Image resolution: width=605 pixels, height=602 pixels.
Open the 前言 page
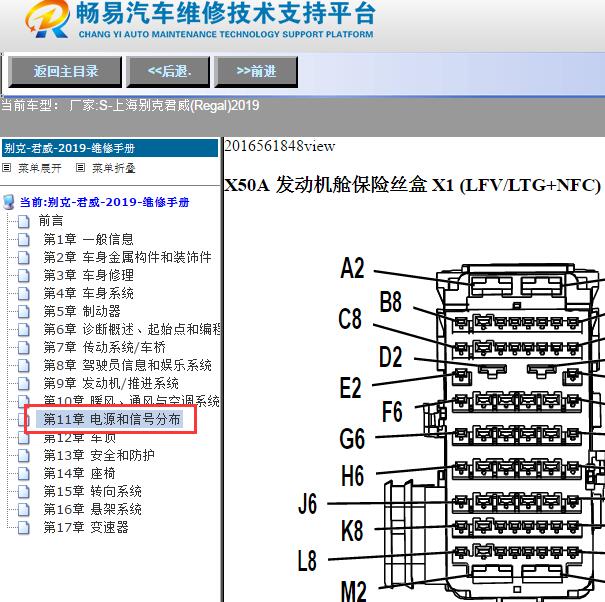pyautogui.click(x=51, y=221)
